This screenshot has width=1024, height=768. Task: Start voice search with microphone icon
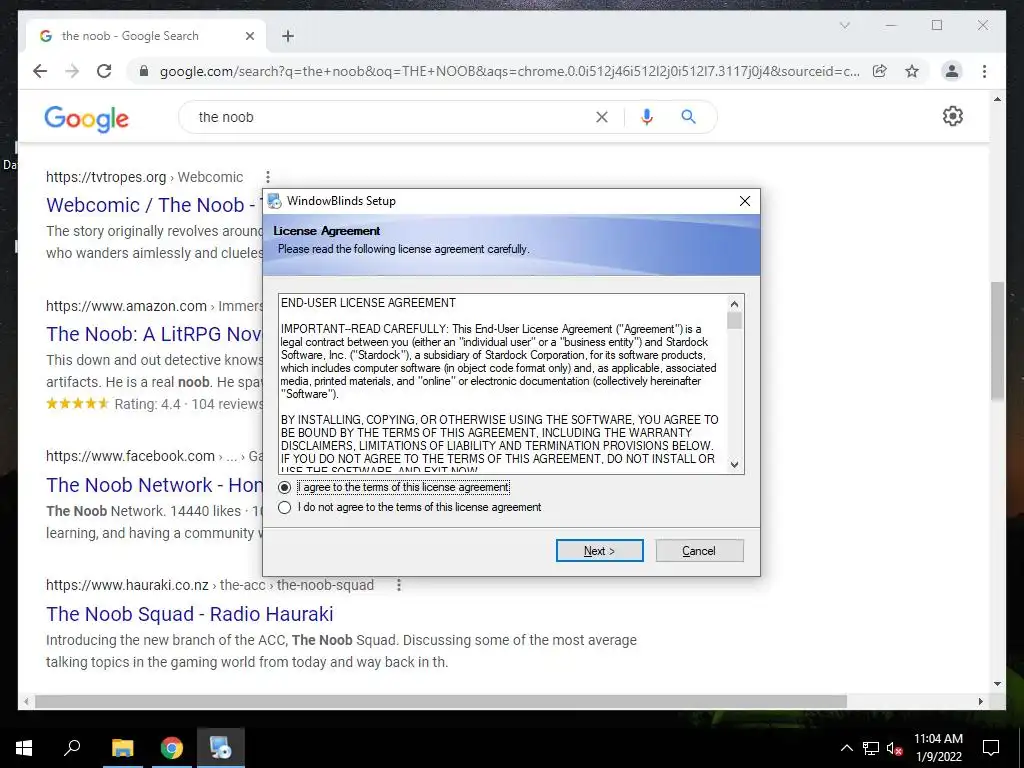pos(647,117)
